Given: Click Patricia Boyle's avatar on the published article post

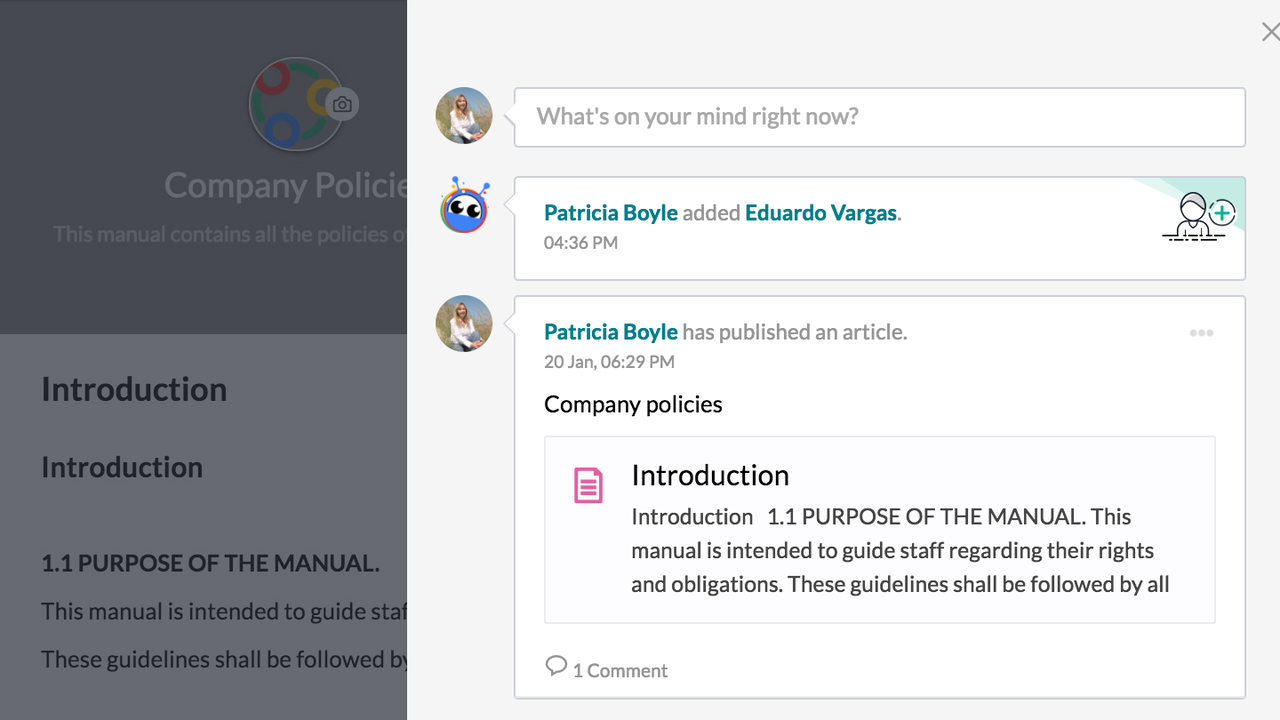Looking at the screenshot, I should (x=464, y=324).
